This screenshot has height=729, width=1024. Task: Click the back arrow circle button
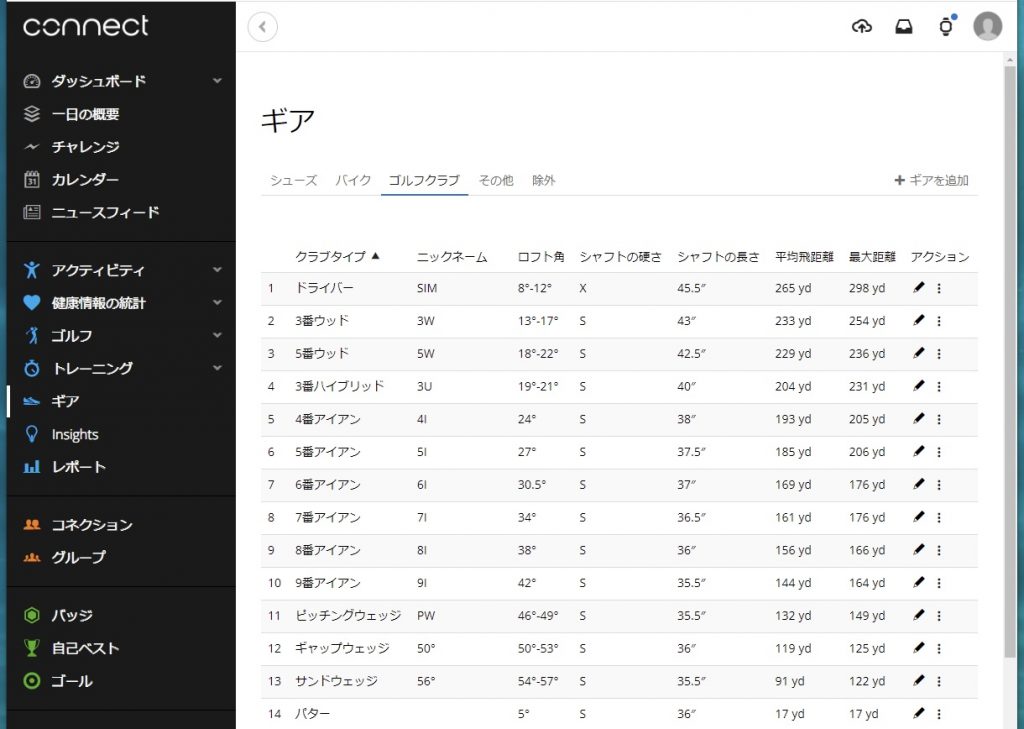tap(262, 27)
